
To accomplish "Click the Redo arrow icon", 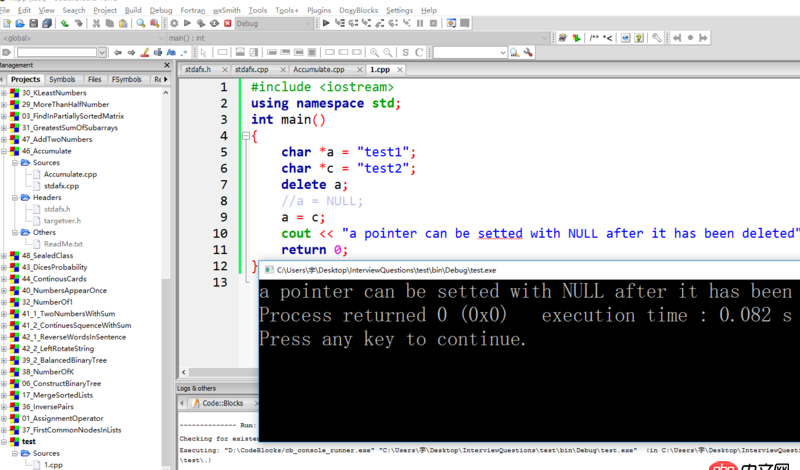I will pos(78,23).
